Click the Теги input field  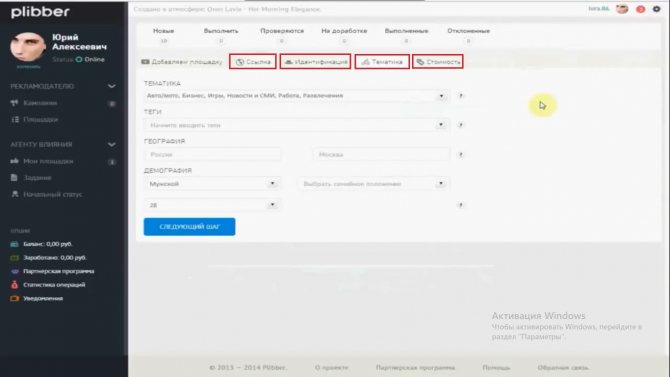[296, 125]
